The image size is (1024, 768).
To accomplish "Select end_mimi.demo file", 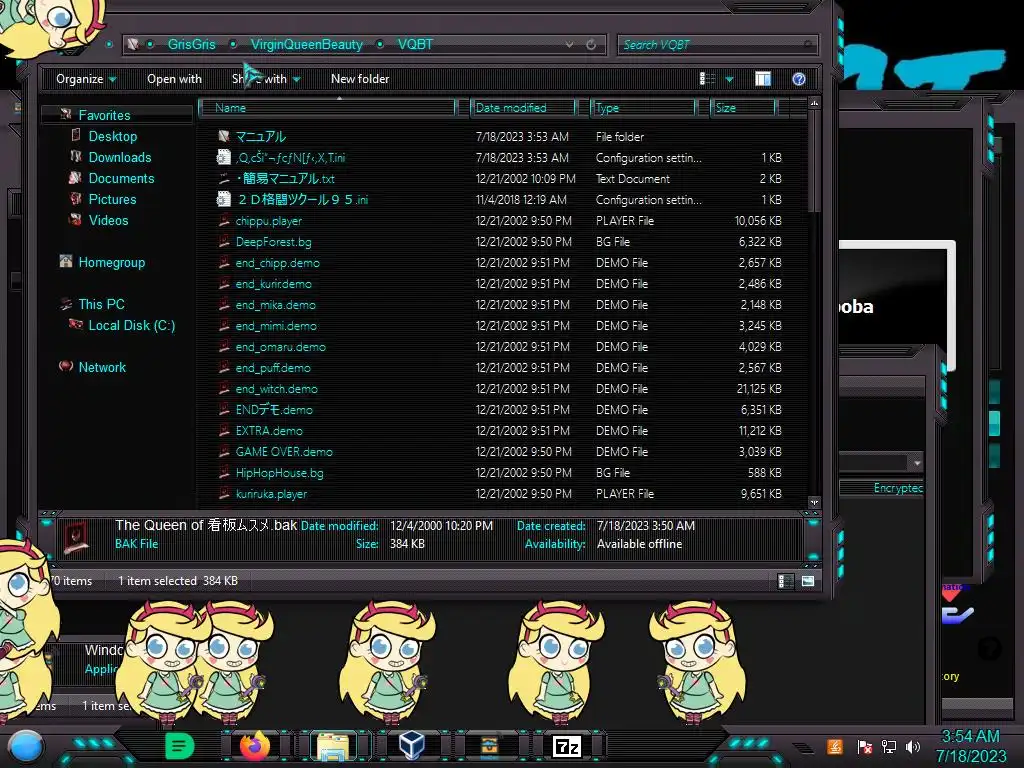I will (x=276, y=325).
